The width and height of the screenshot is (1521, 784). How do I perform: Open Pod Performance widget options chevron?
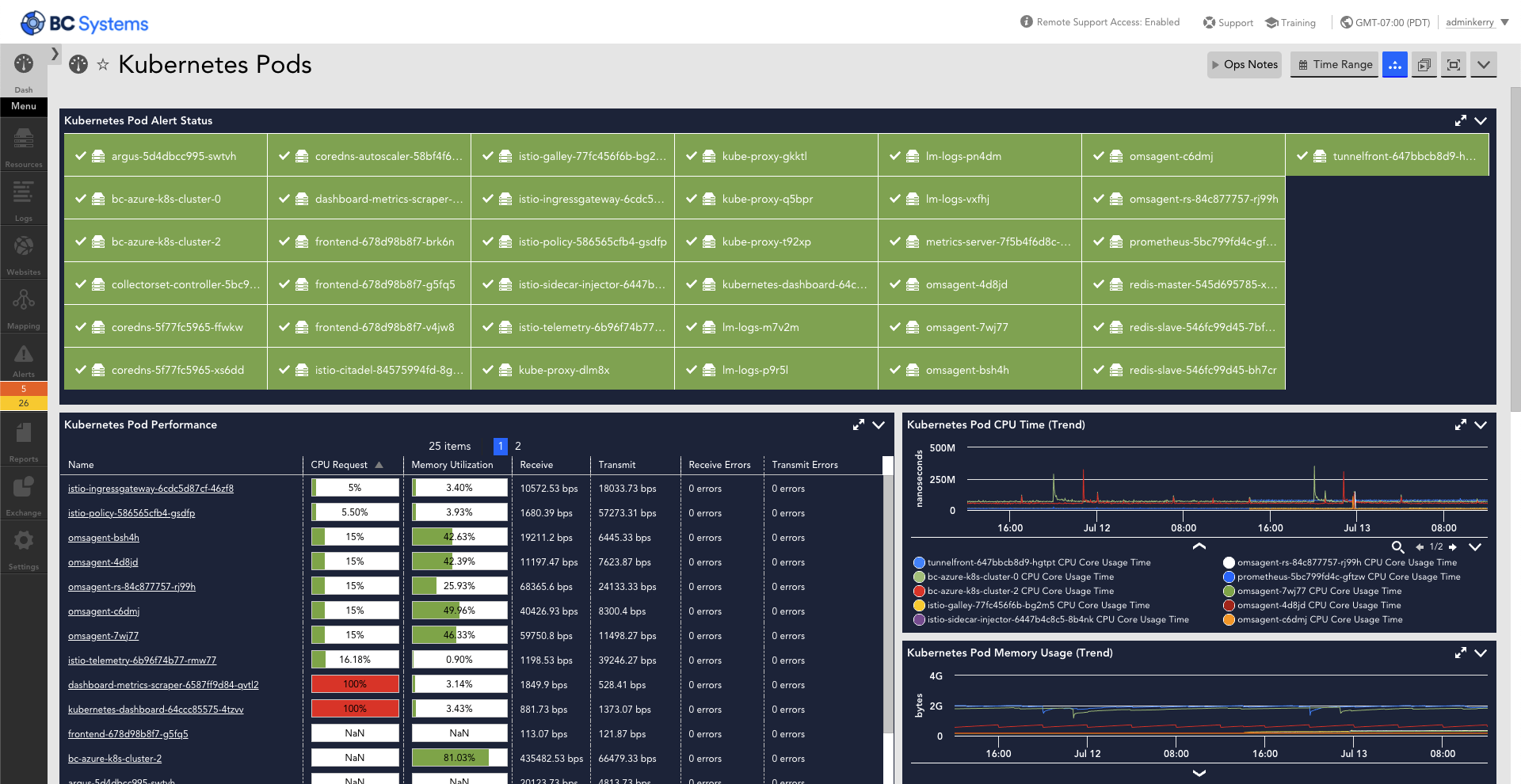(879, 424)
